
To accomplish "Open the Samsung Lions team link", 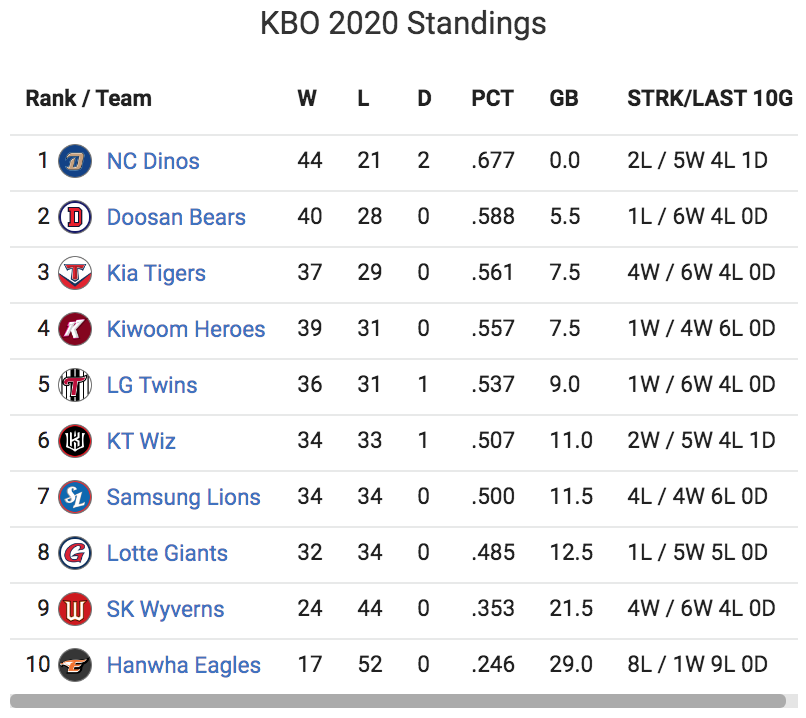I will point(184,497).
